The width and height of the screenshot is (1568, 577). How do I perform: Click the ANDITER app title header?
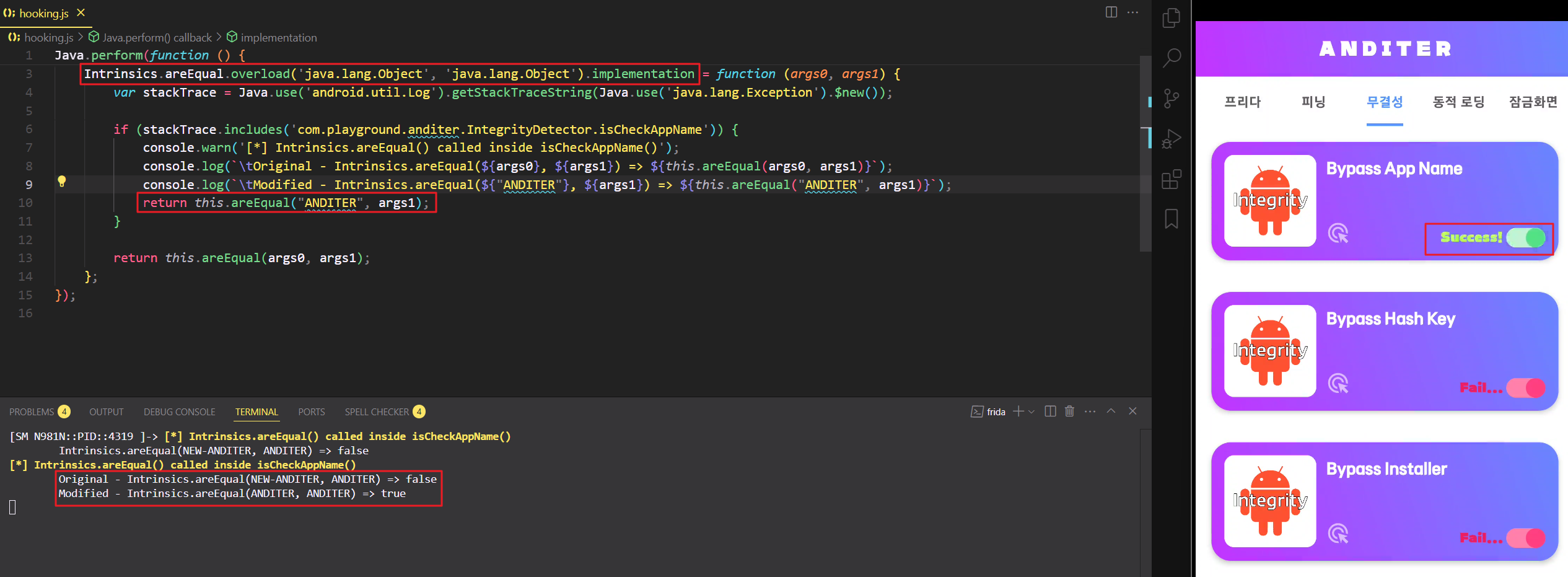1385,49
